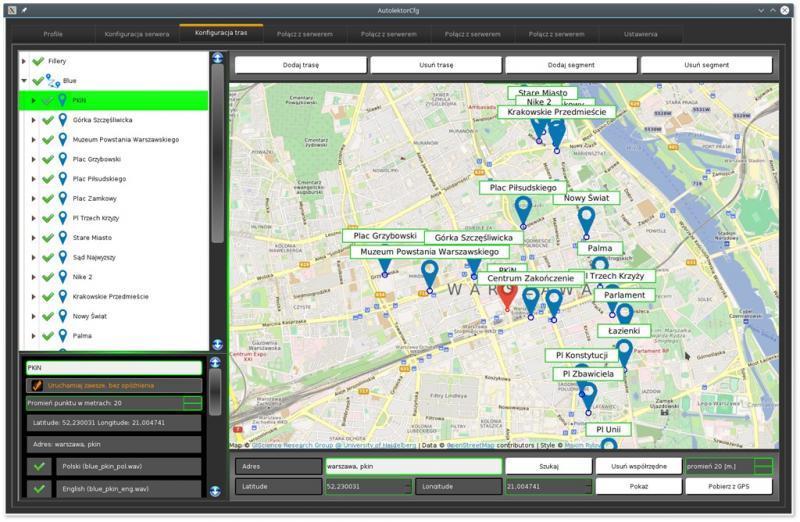Click the promień 20 m radius stepper

(x=763, y=466)
